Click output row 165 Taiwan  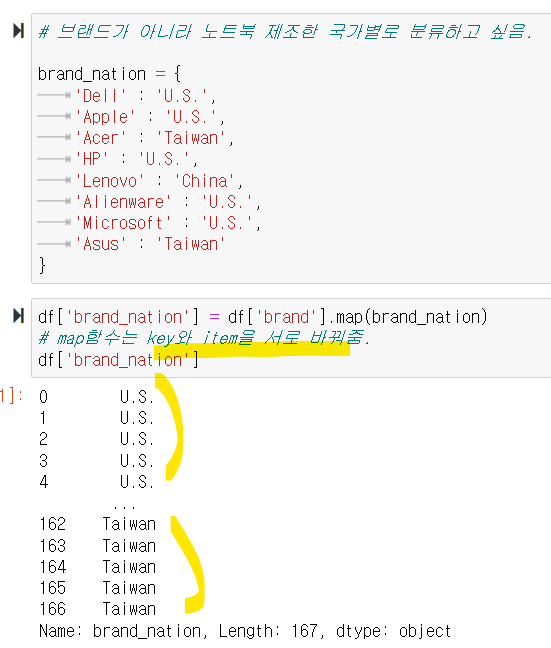98,588
